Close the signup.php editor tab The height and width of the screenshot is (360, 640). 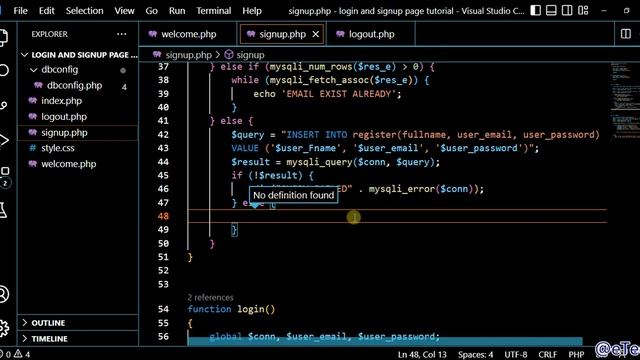point(316,34)
